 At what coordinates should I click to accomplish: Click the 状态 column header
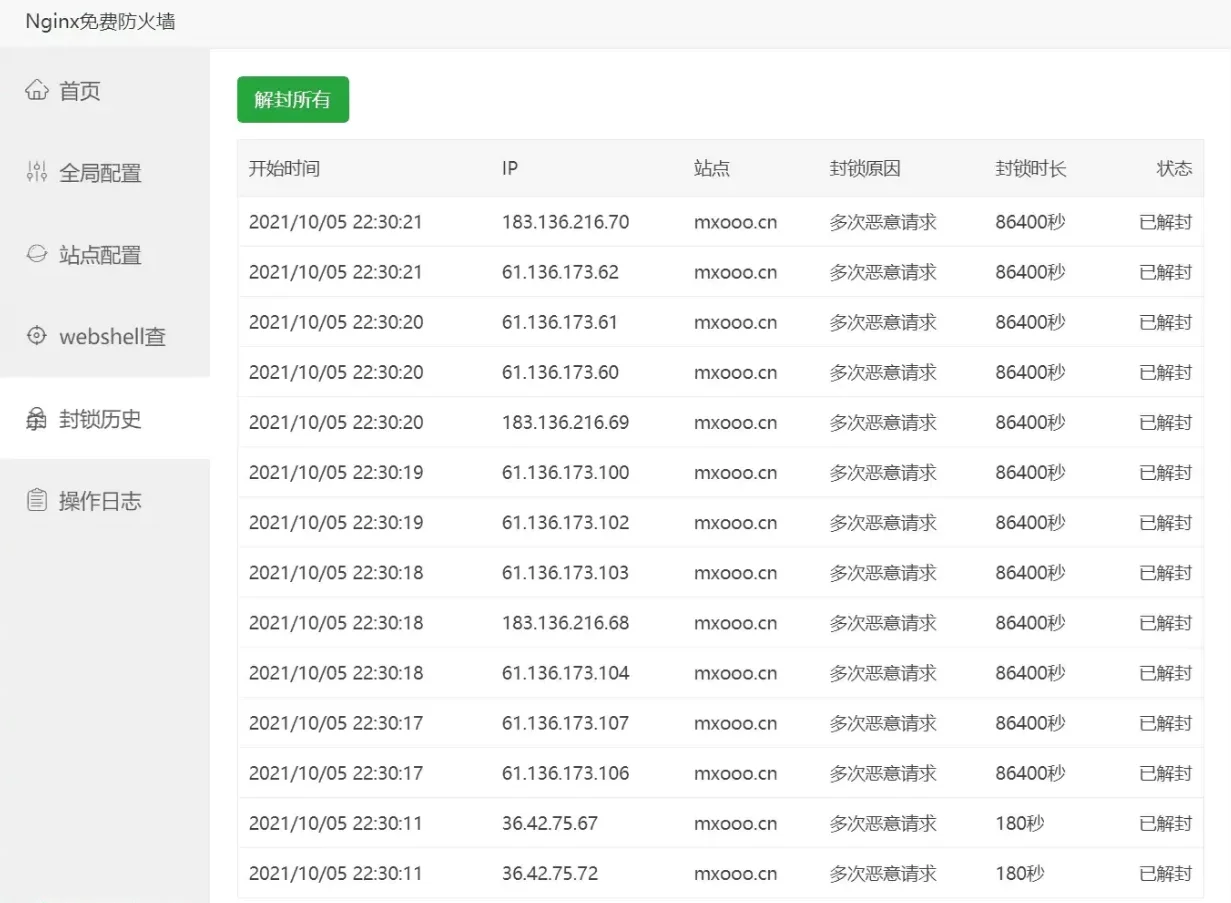(1173, 168)
